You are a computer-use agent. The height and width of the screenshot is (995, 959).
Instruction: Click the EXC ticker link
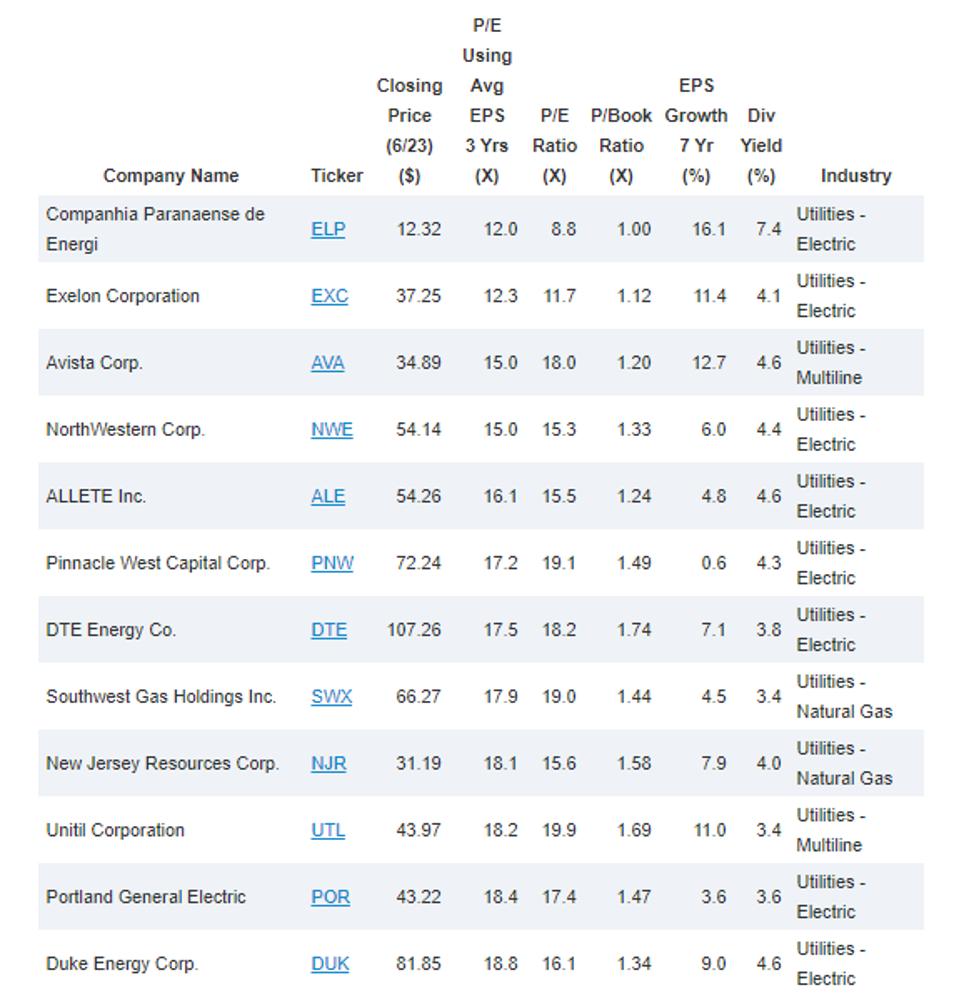(329, 296)
